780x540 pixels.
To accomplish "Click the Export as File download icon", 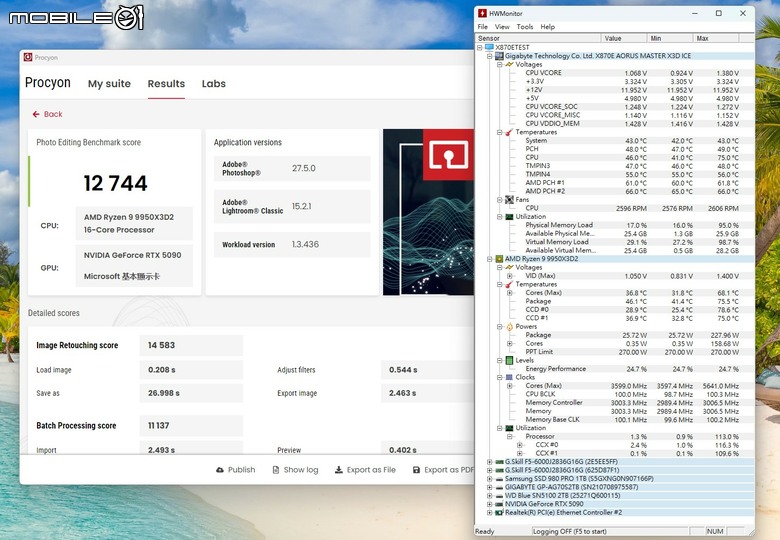I will click(339, 470).
